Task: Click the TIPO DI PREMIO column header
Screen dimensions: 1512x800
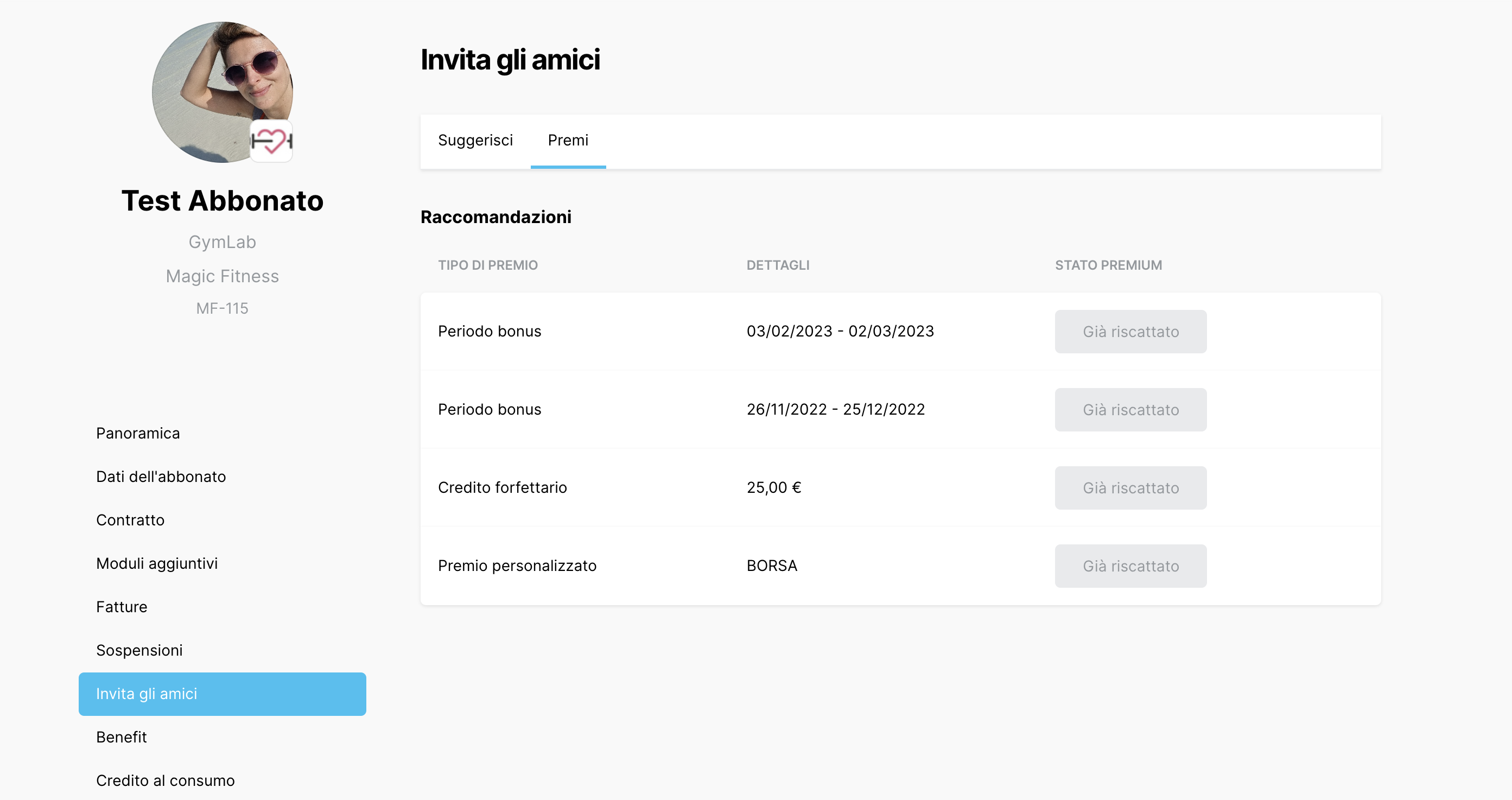Action: pyautogui.click(x=488, y=265)
